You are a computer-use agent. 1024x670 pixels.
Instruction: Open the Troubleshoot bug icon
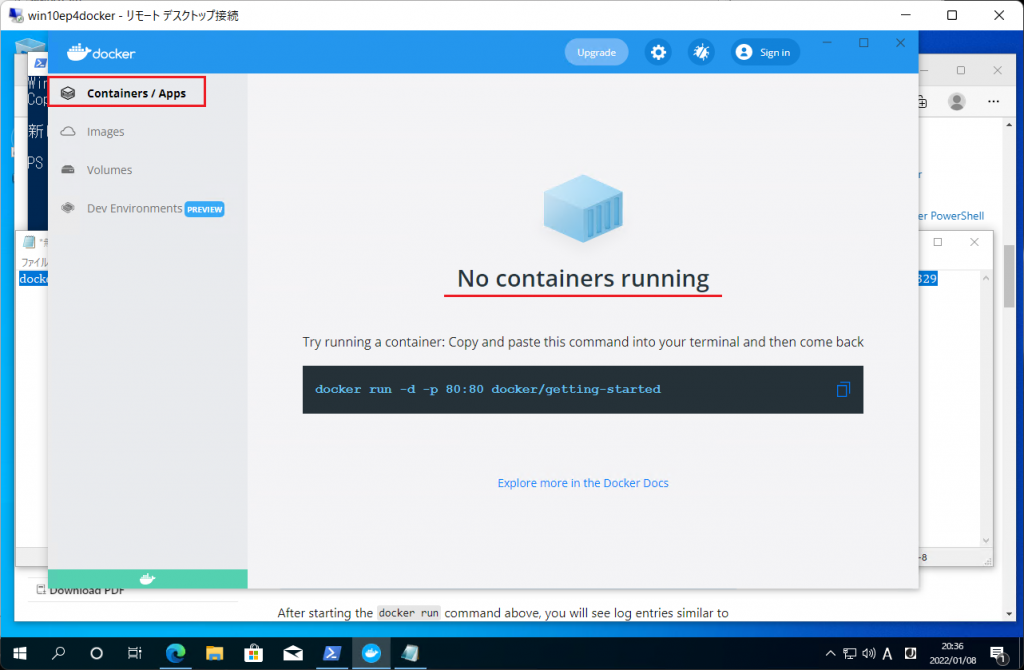(701, 52)
